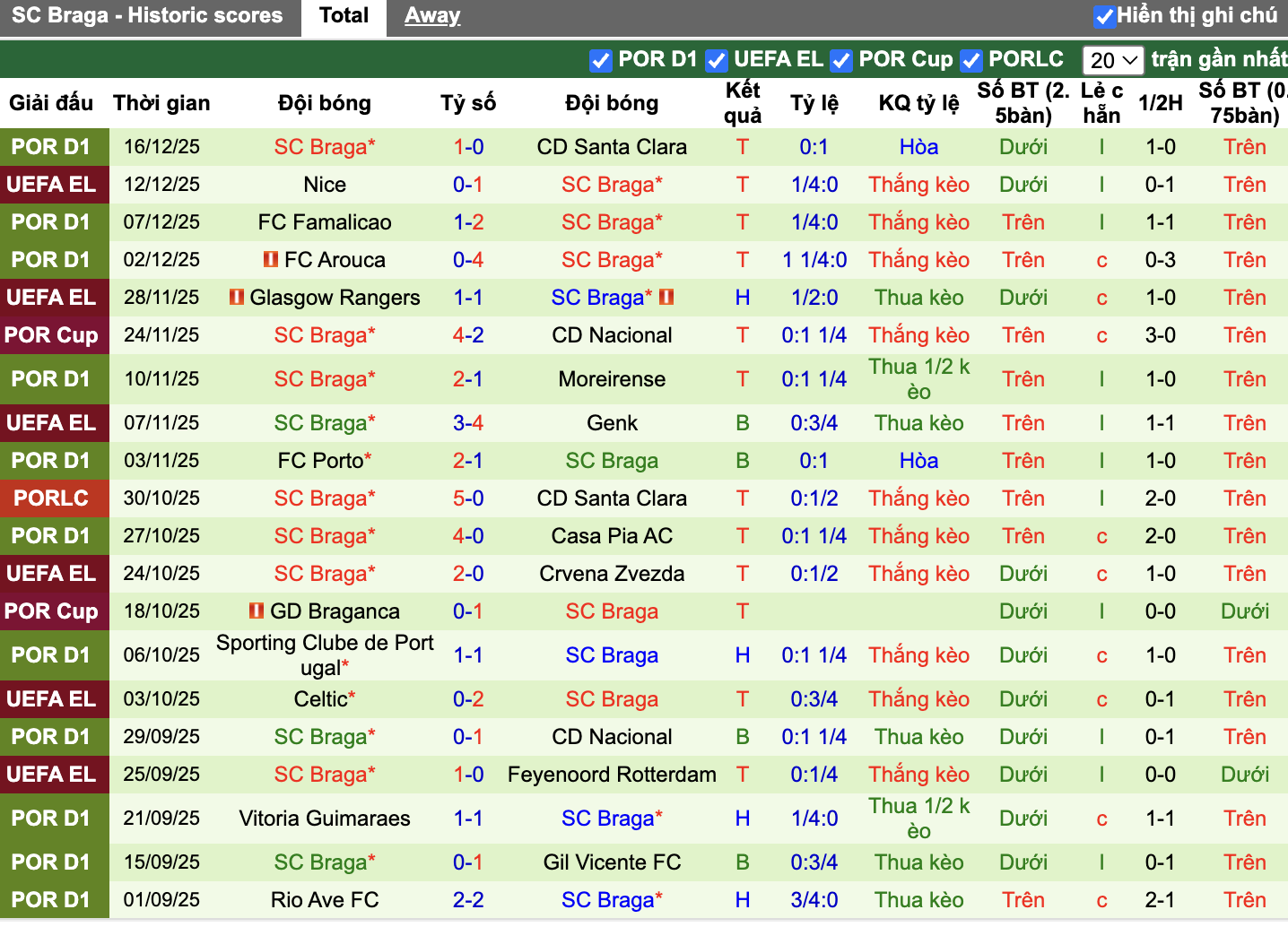1288x927 pixels.
Task: Click the Feyenoord Rotterdam team name
Action: tap(612, 775)
